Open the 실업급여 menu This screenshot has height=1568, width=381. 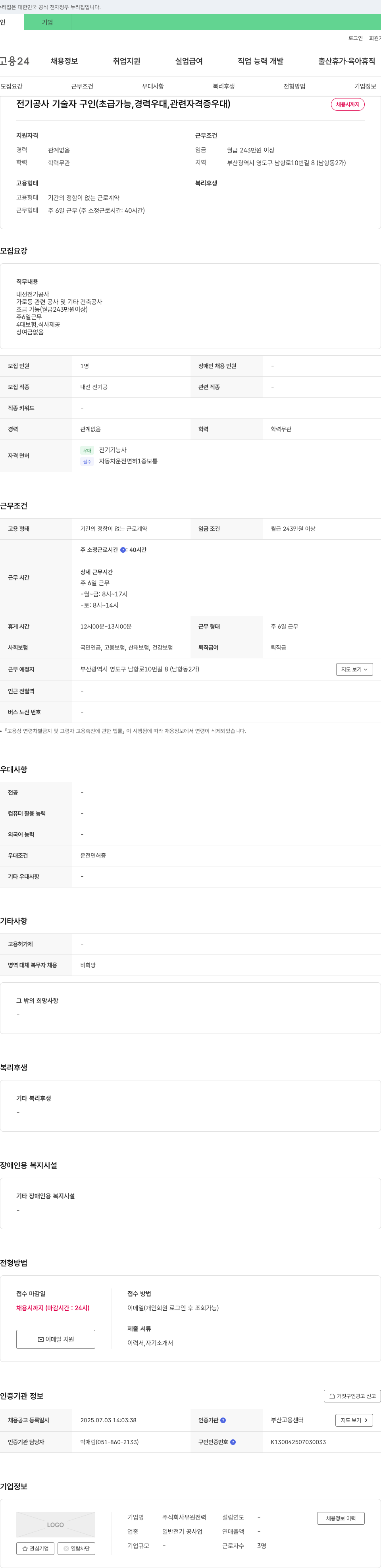point(189,61)
